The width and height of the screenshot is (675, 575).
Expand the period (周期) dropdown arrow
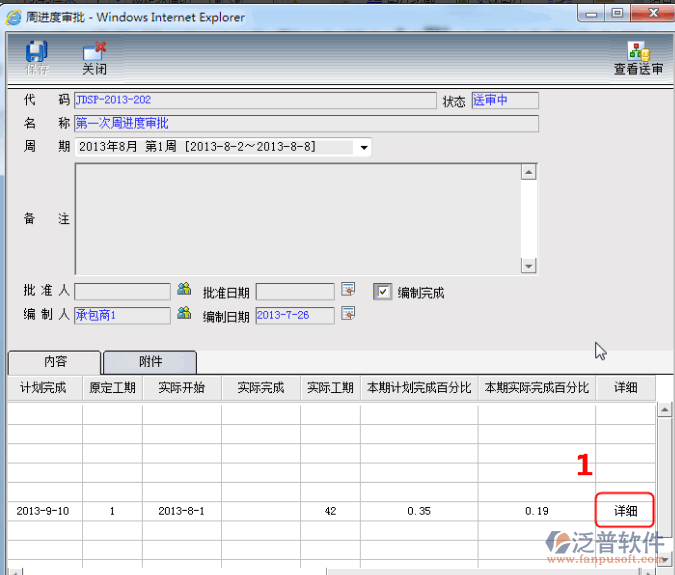point(363,148)
